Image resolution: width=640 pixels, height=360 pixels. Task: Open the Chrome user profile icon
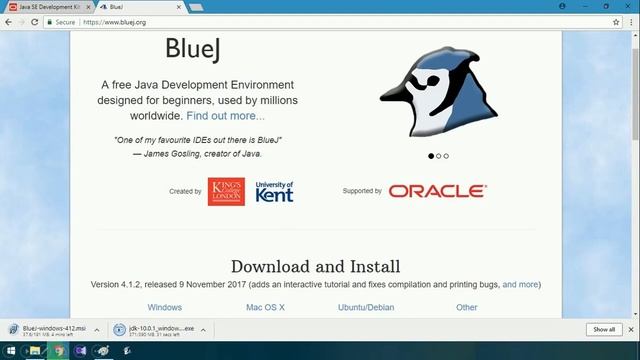(562, 6)
